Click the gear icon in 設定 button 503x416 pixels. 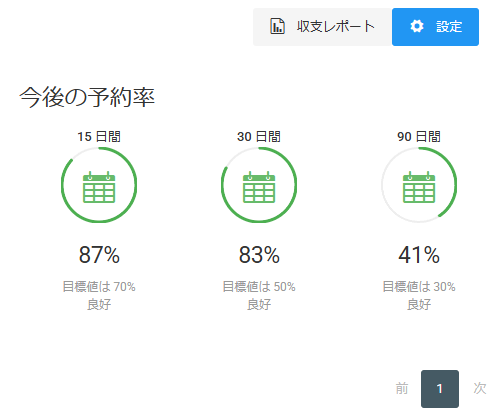pos(417,26)
